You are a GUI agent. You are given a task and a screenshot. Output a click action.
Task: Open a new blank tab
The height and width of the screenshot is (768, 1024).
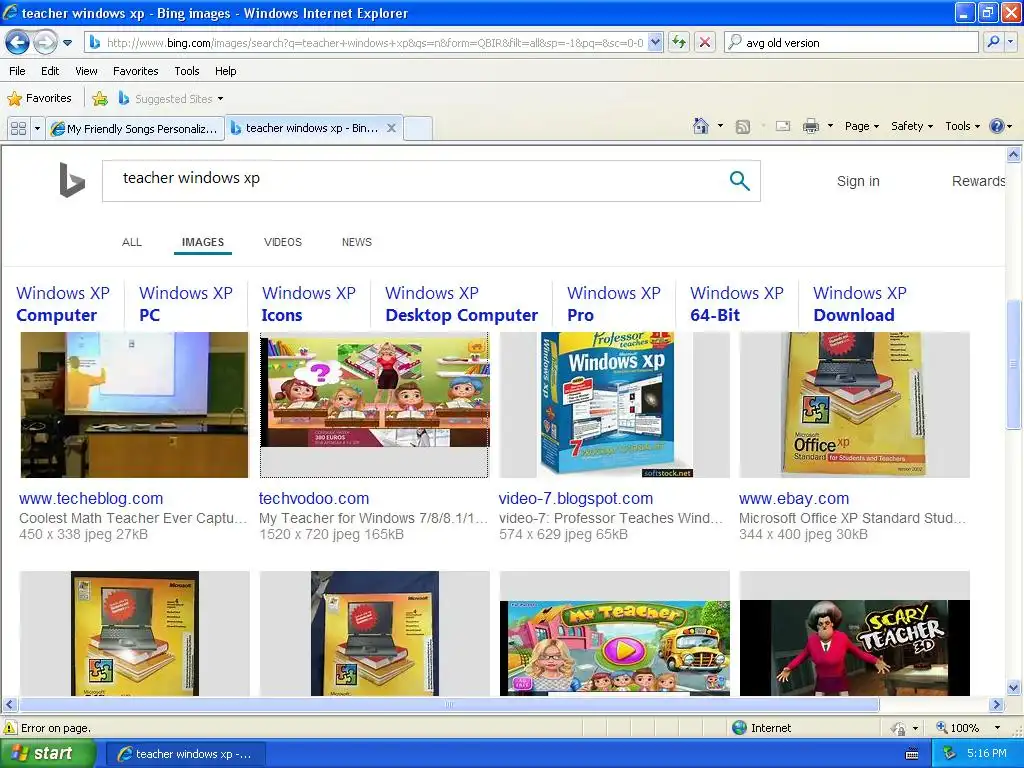pyautogui.click(x=418, y=128)
